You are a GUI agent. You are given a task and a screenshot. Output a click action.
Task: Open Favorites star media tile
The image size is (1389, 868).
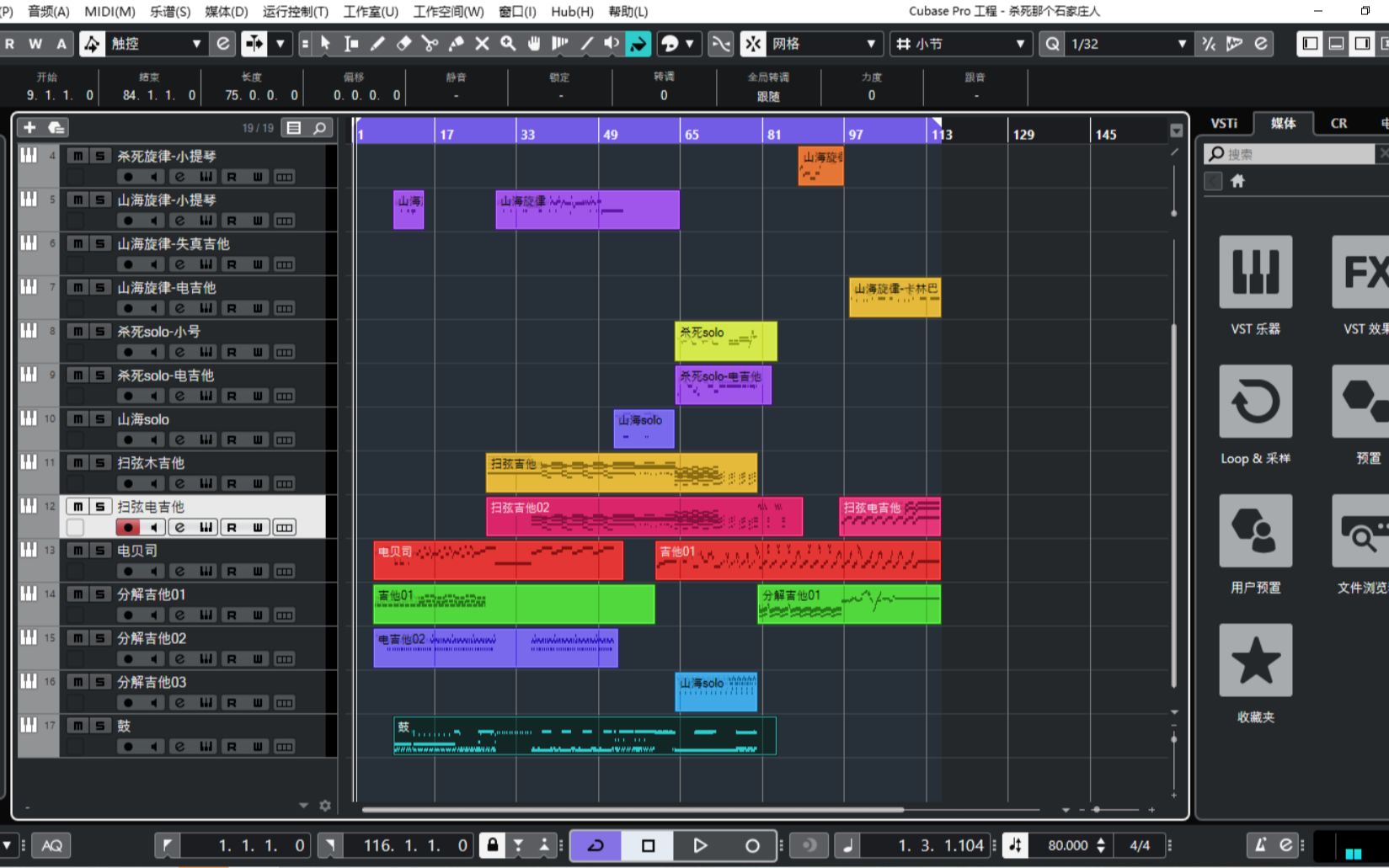[x=1255, y=660]
